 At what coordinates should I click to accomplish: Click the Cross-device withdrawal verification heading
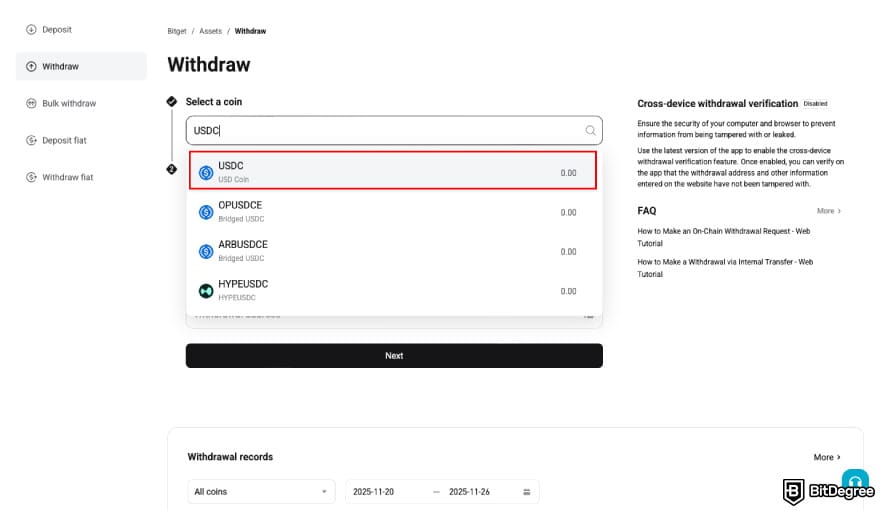[717, 104]
